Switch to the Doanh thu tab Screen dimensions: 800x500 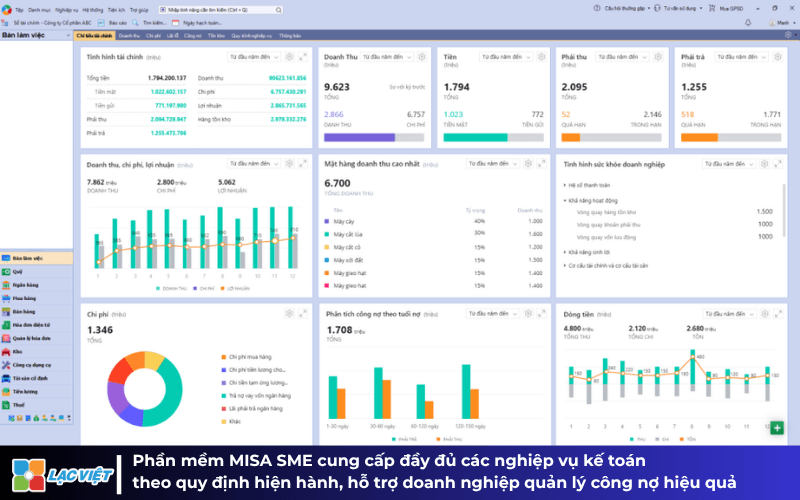129,36
